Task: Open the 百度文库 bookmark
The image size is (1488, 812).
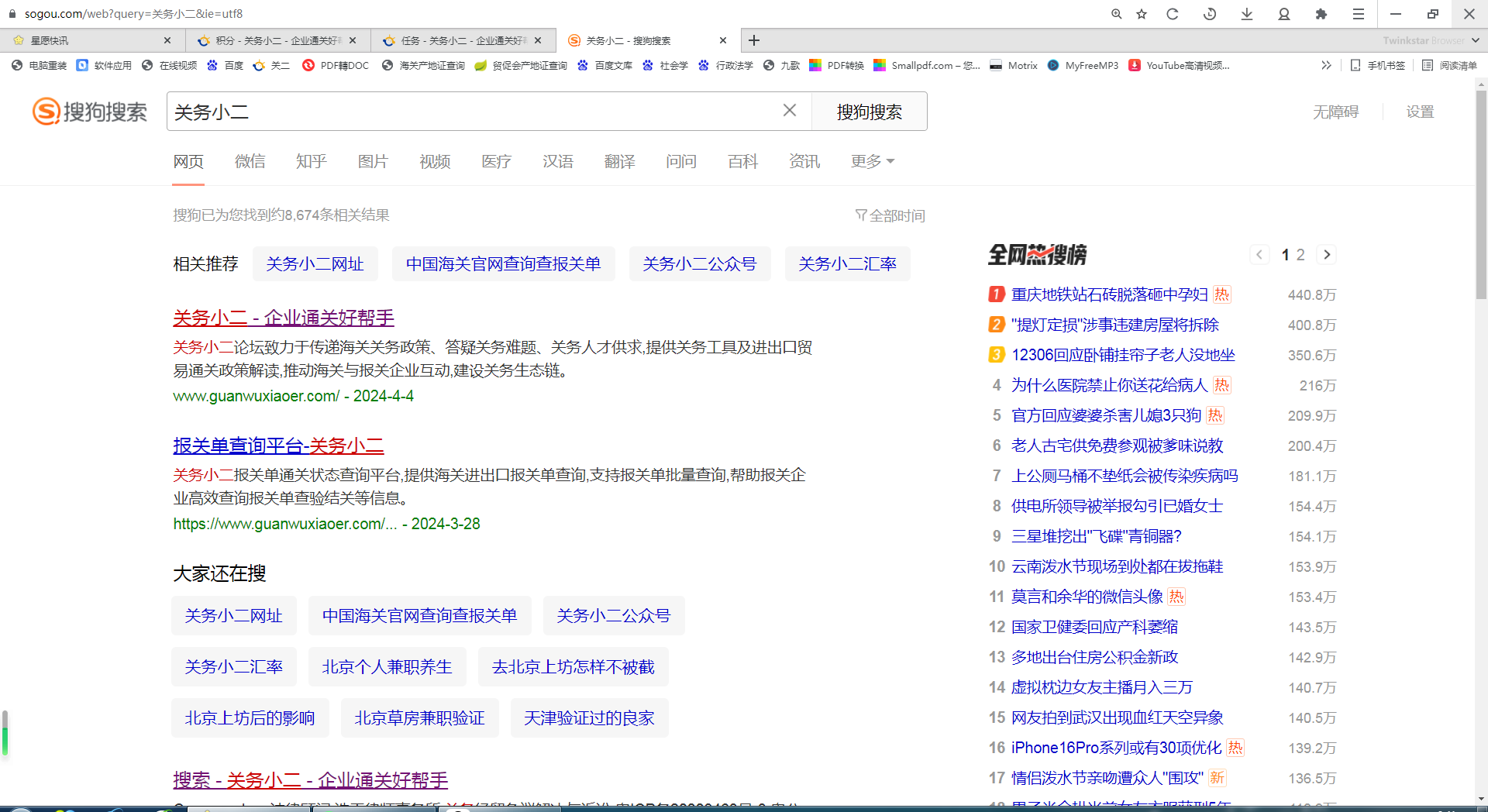Action: pos(605,66)
